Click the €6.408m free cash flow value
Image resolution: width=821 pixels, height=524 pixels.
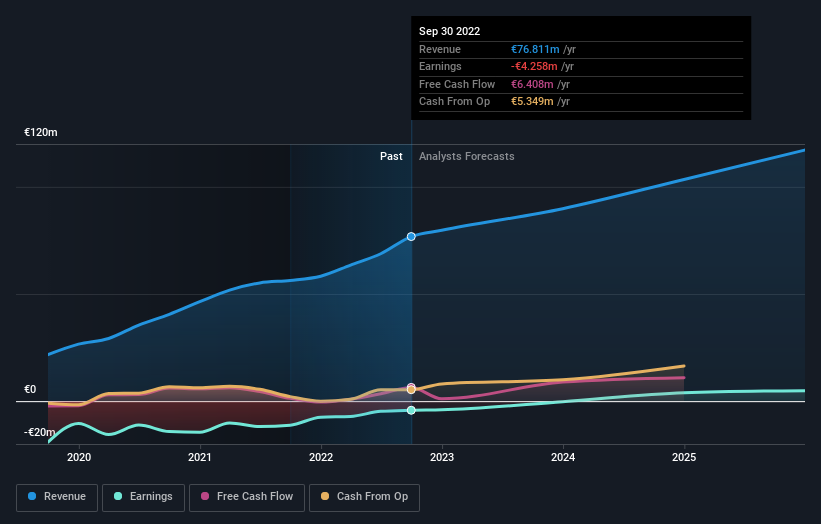pos(532,84)
